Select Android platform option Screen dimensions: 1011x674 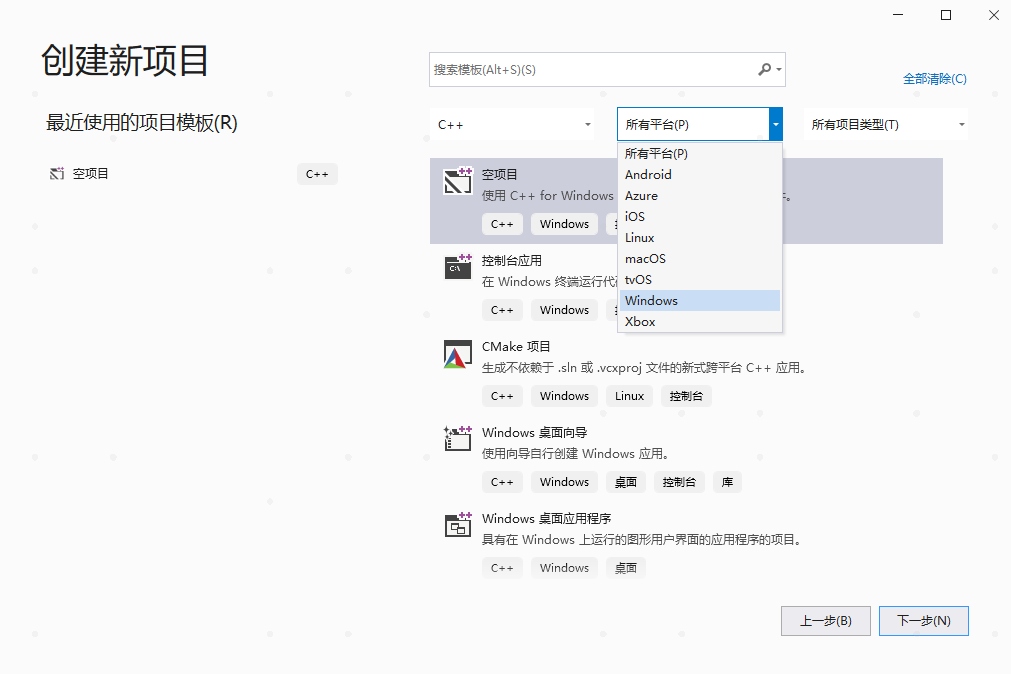click(700, 175)
